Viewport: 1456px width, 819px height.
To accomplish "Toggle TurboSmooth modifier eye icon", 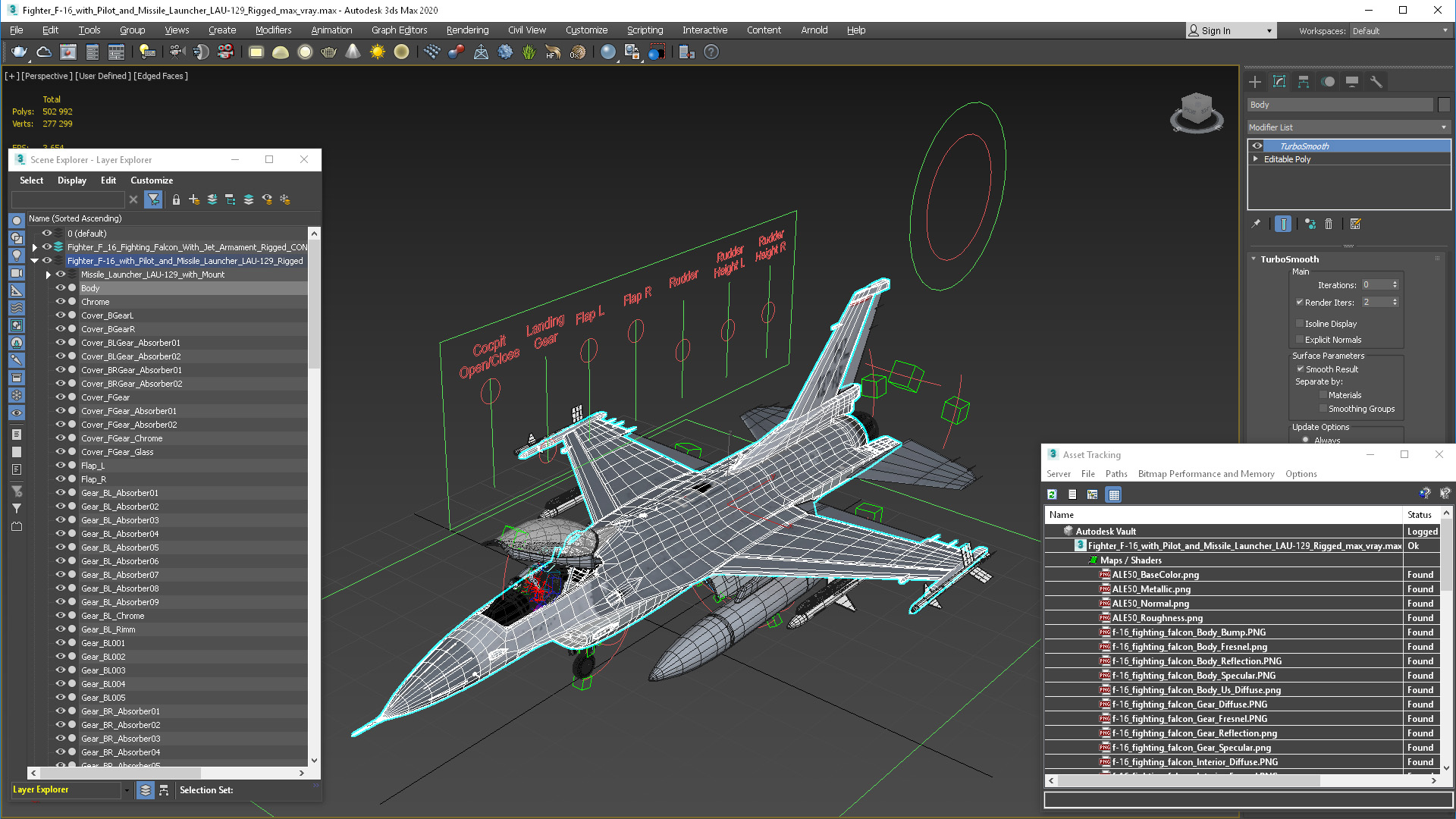I will pyautogui.click(x=1257, y=146).
